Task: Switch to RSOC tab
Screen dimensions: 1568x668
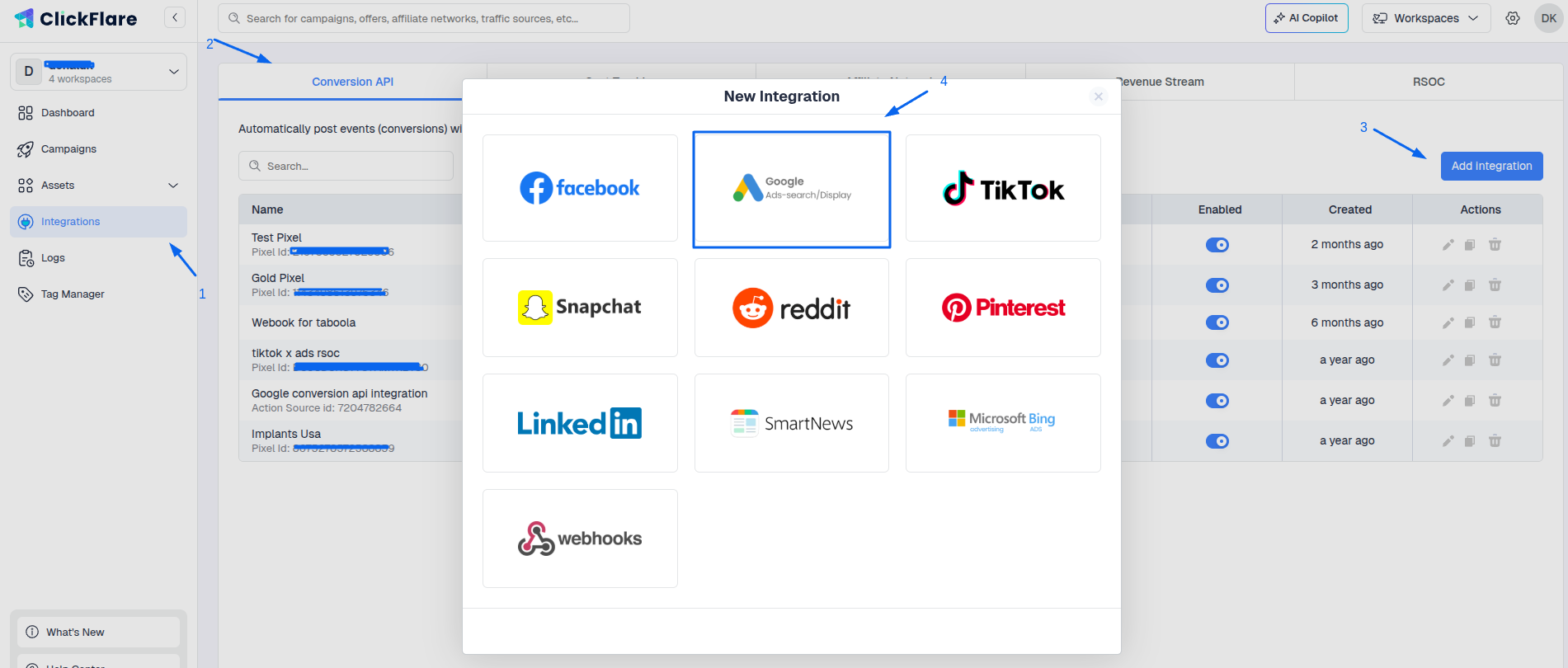Action: [x=1429, y=82]
